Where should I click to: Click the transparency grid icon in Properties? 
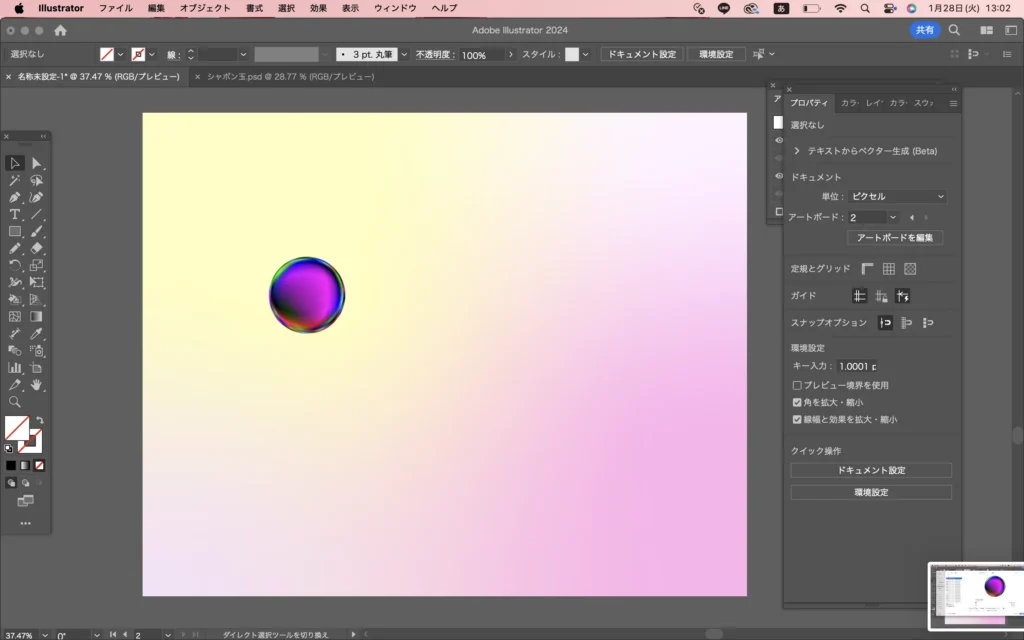coord(910,269)
